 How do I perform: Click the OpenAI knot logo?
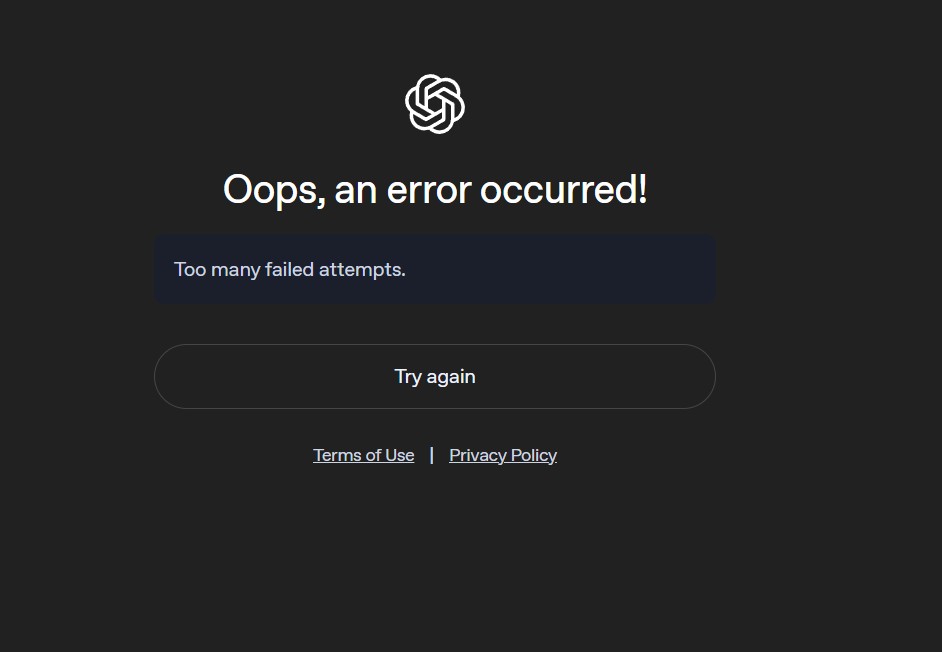[x=435, y=104]
